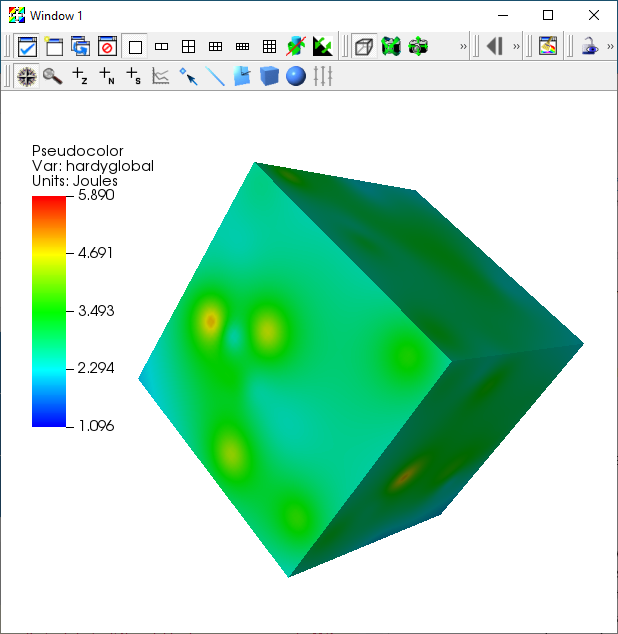Select the 2x4 window layout

[x=242, y=46]
